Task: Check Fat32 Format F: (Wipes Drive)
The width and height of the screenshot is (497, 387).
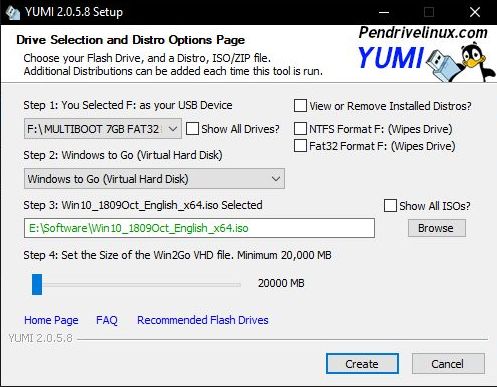Action: click(300, 146)
